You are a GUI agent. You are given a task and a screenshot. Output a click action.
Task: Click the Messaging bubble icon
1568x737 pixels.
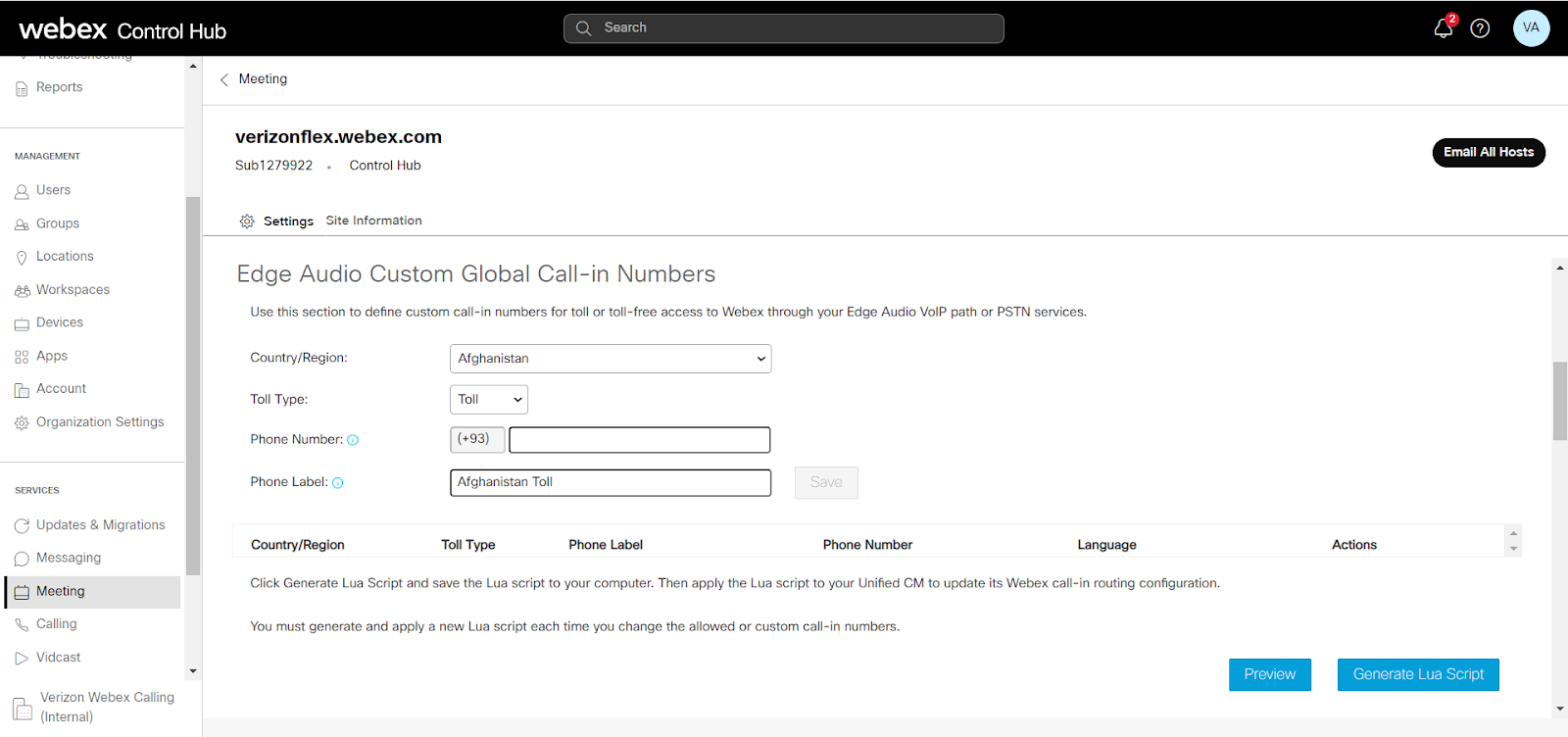(22, 559)
